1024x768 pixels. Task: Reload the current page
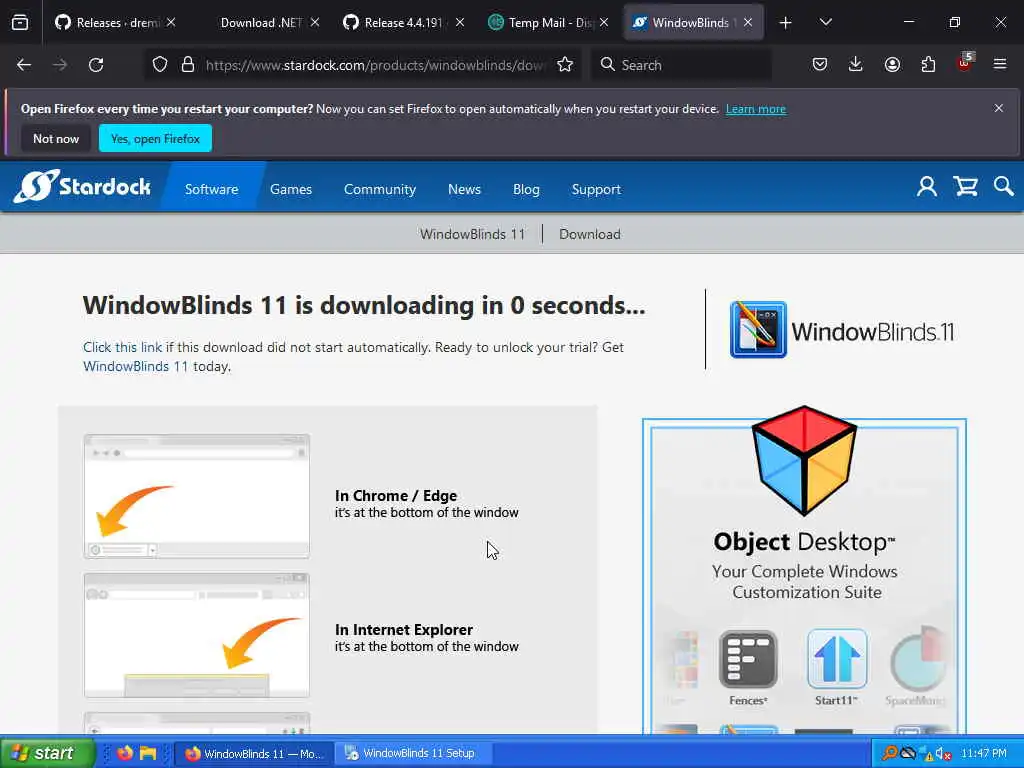[96, 65]
